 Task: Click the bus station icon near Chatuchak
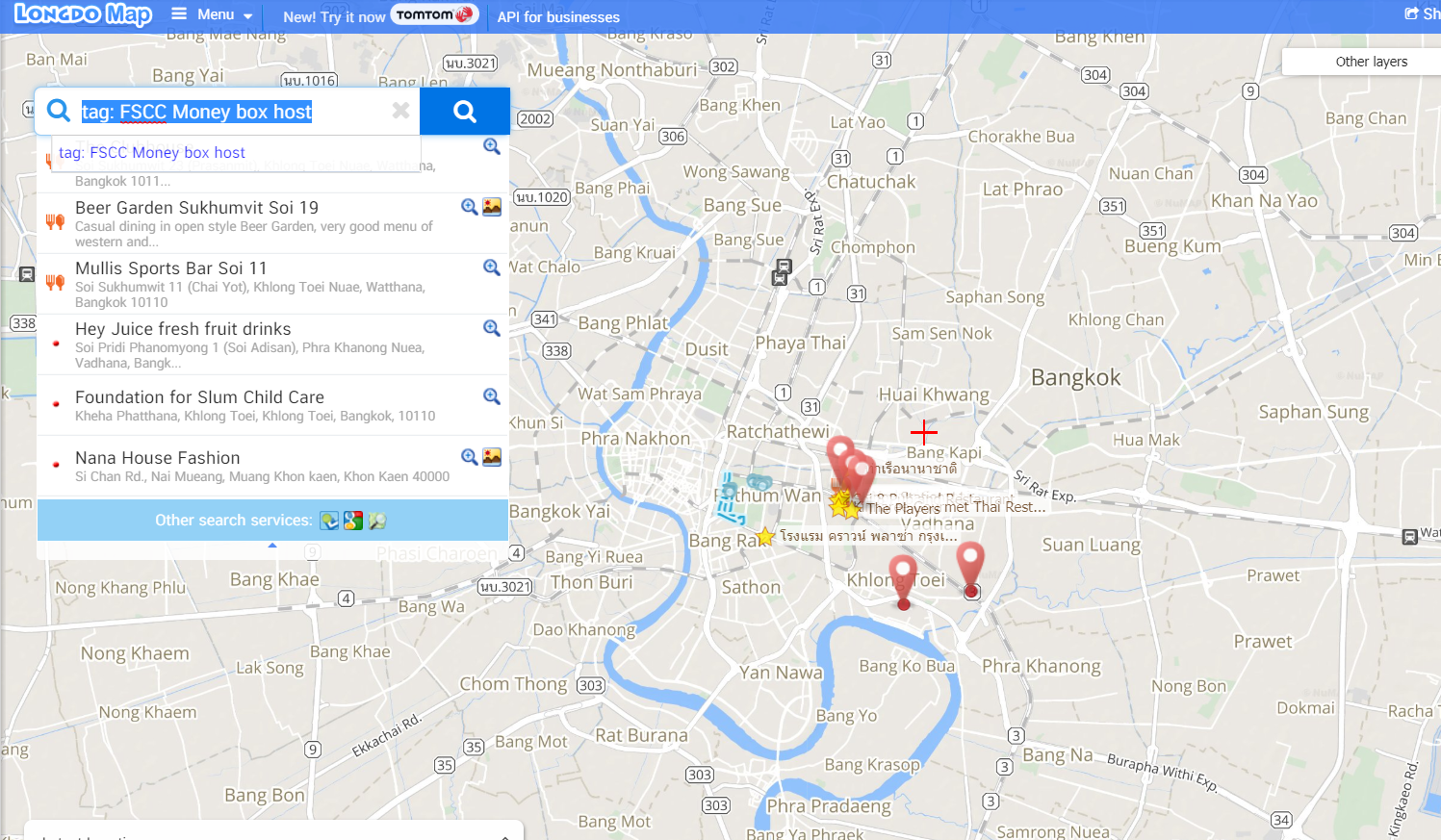click(784, 267)
